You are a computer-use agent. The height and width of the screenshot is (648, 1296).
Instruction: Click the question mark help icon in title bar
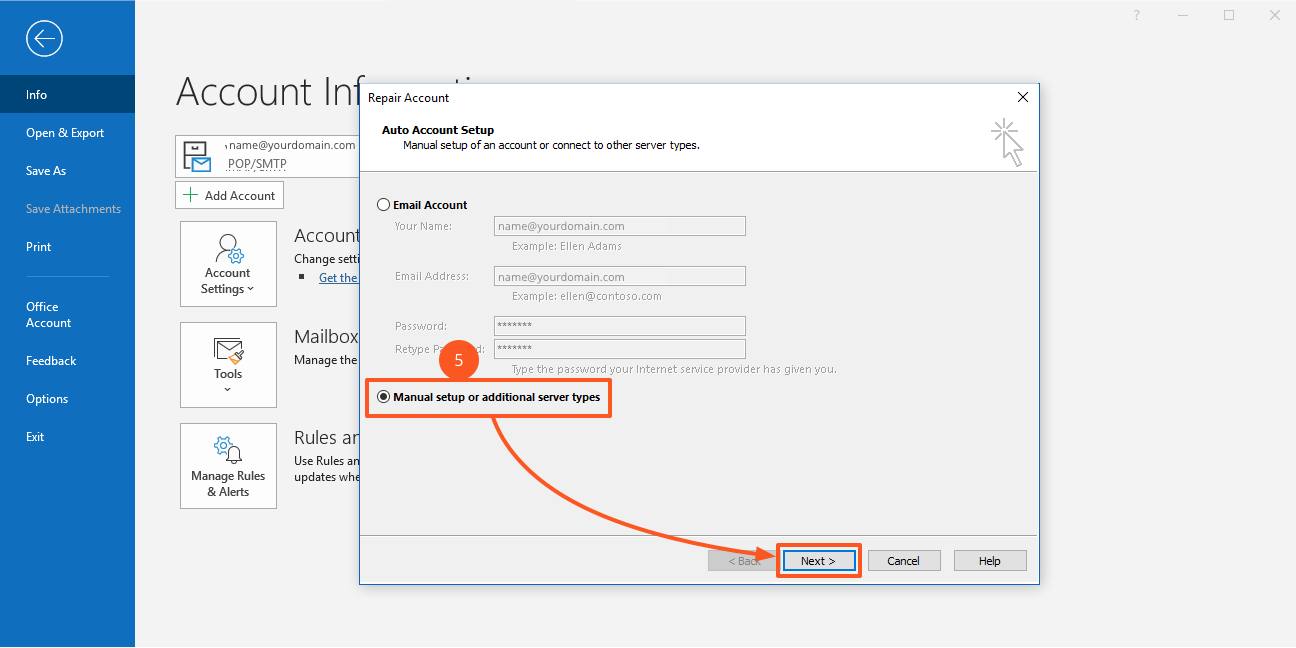[1137, 15]
